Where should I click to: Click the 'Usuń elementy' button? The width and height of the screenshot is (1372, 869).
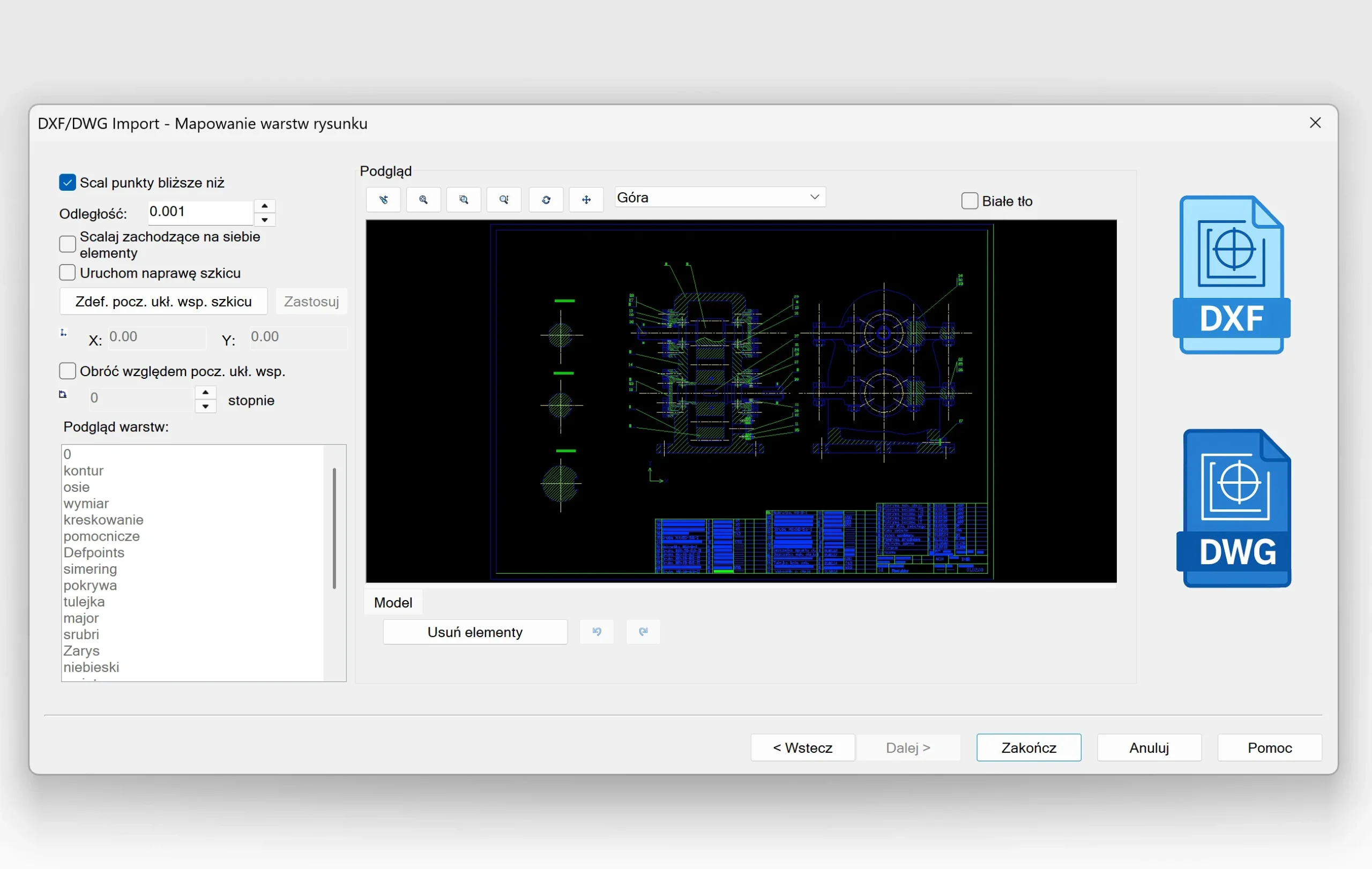point(475,632)
